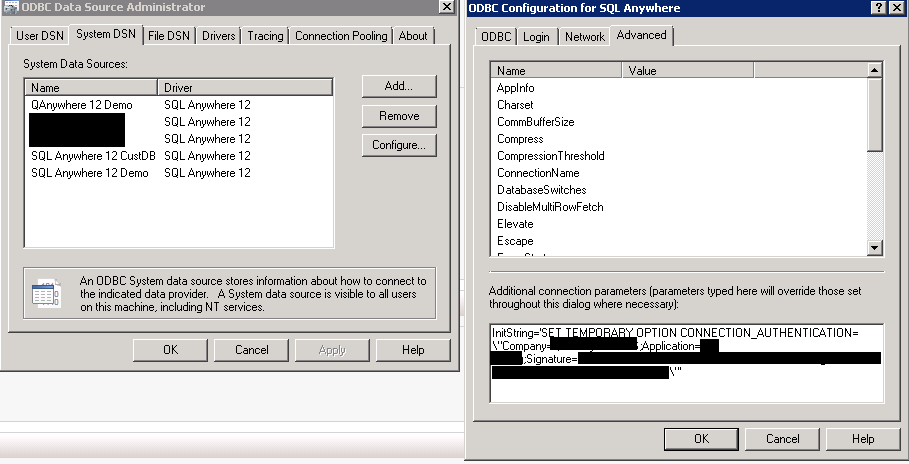Click OK in SQL Anywhere configuration dialog

701,439
